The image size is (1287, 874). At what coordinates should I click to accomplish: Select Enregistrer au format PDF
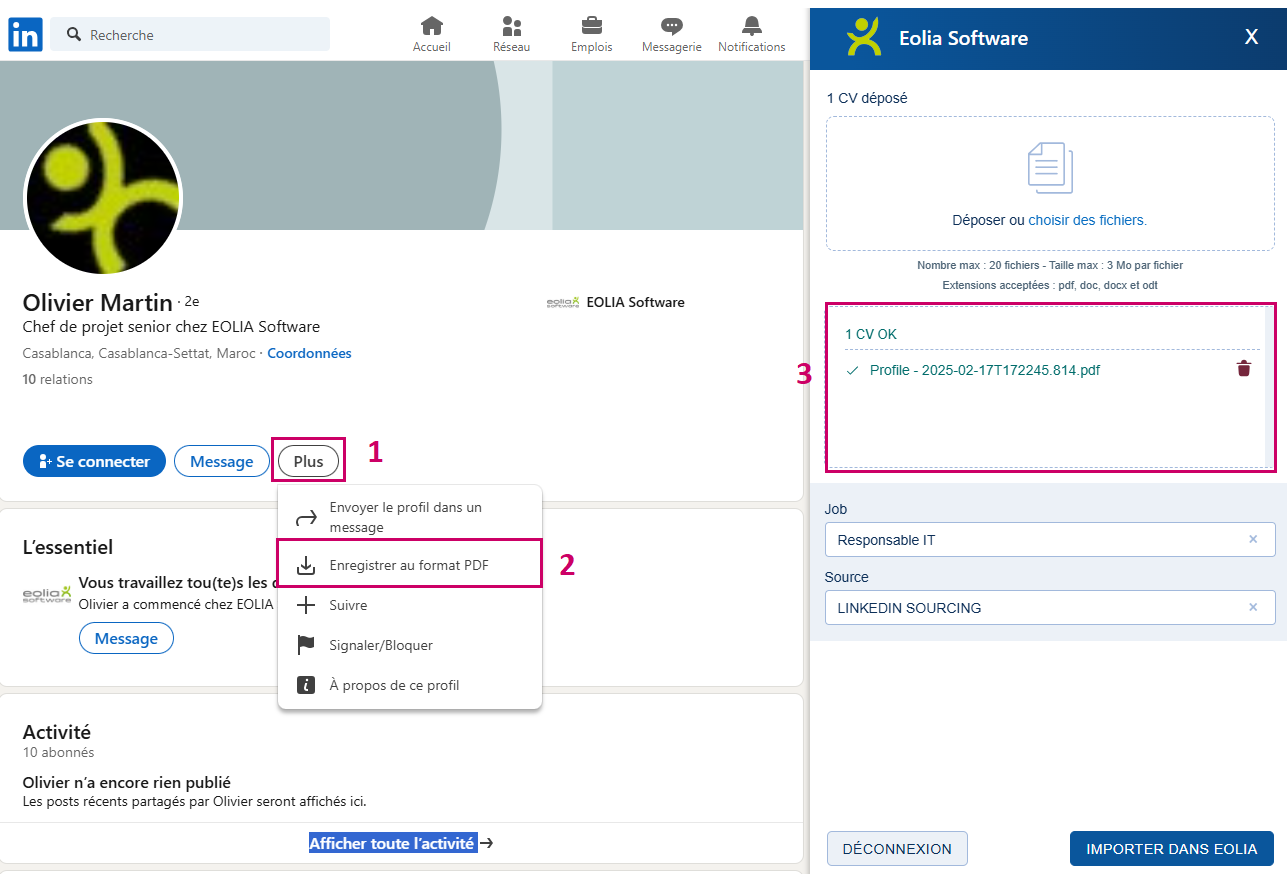(409, 566)
